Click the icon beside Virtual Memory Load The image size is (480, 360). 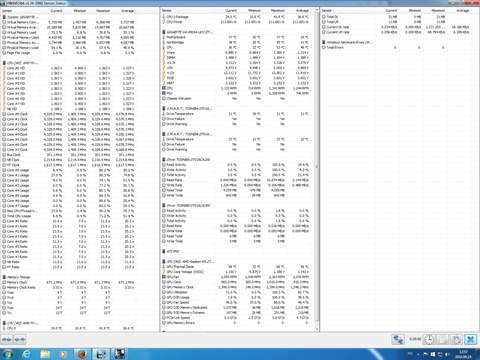[x=4, y=32]
